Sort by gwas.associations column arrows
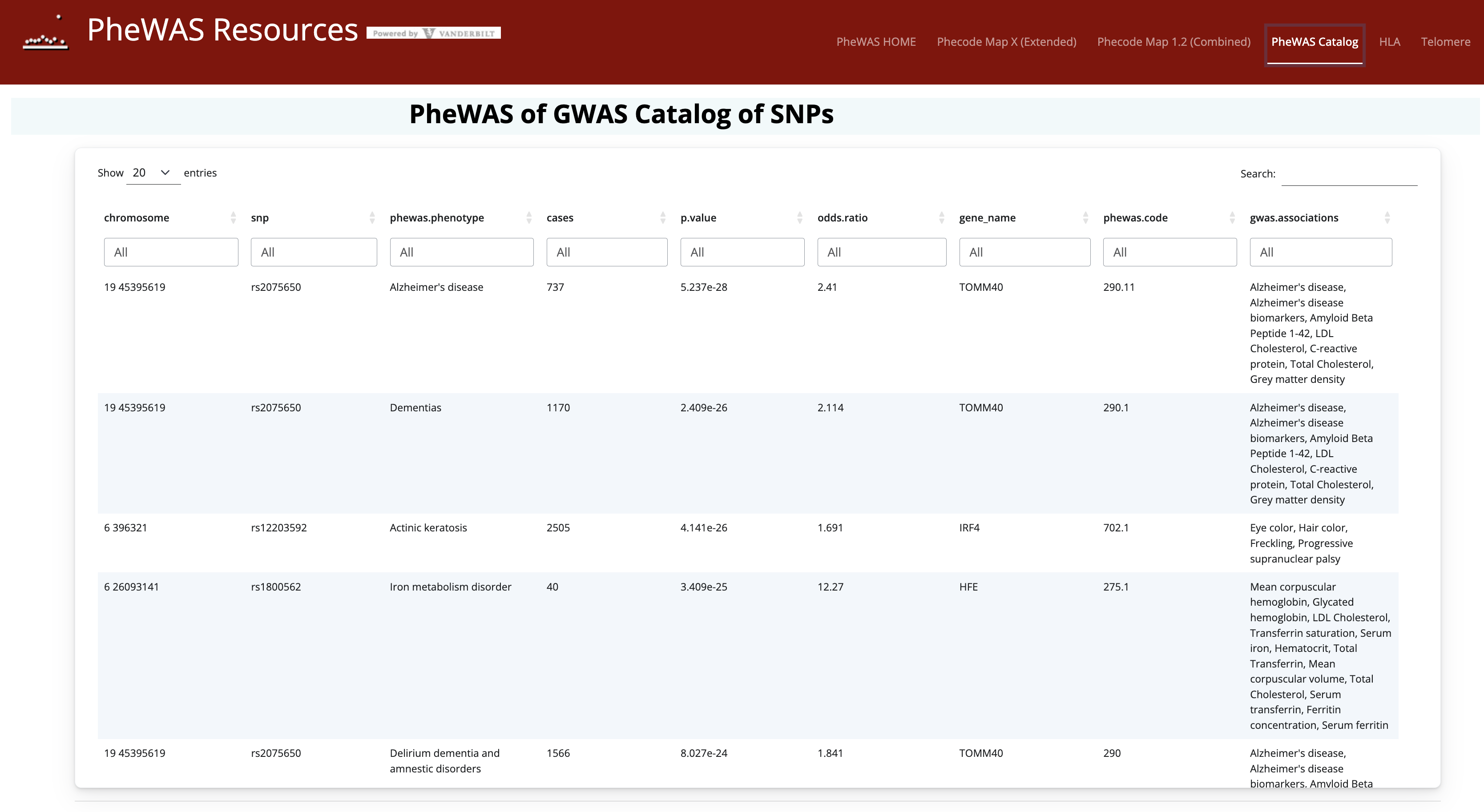 1387,218
